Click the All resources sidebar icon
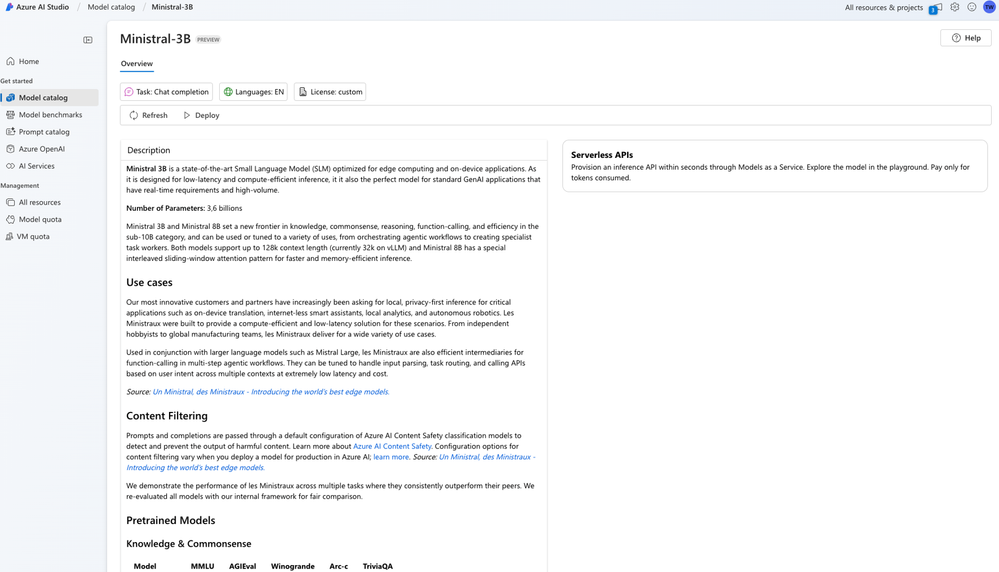 click(10, 203)
